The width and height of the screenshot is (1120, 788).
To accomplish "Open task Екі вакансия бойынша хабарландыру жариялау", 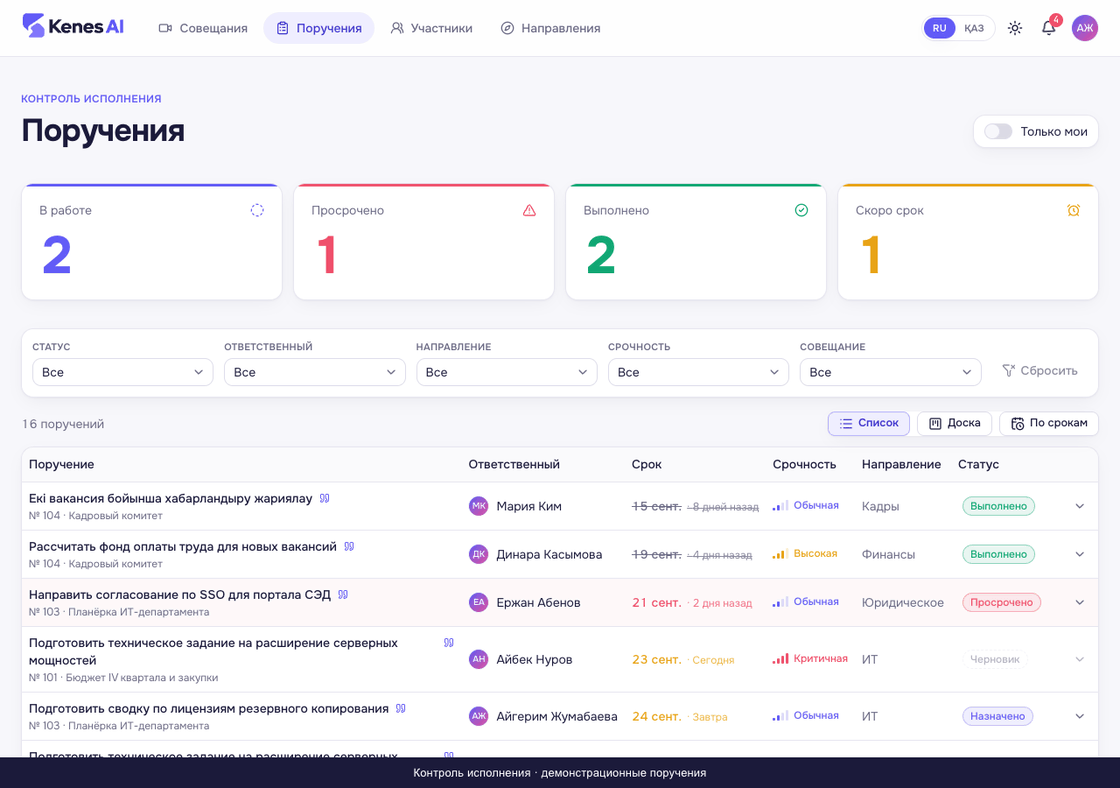I will point(171,498).
